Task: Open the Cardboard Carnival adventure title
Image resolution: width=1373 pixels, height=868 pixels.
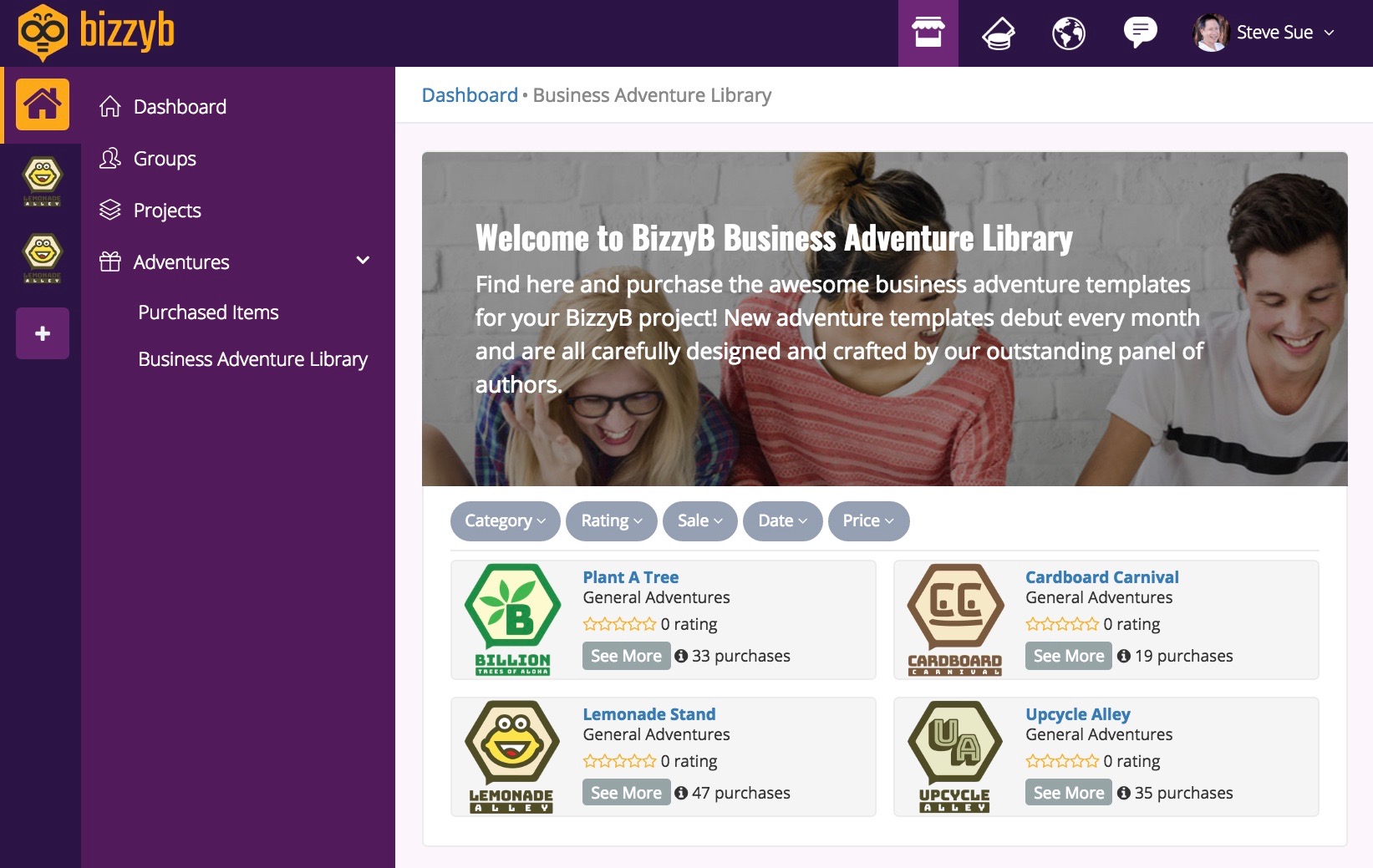Action: click(x=1101, y=577)
